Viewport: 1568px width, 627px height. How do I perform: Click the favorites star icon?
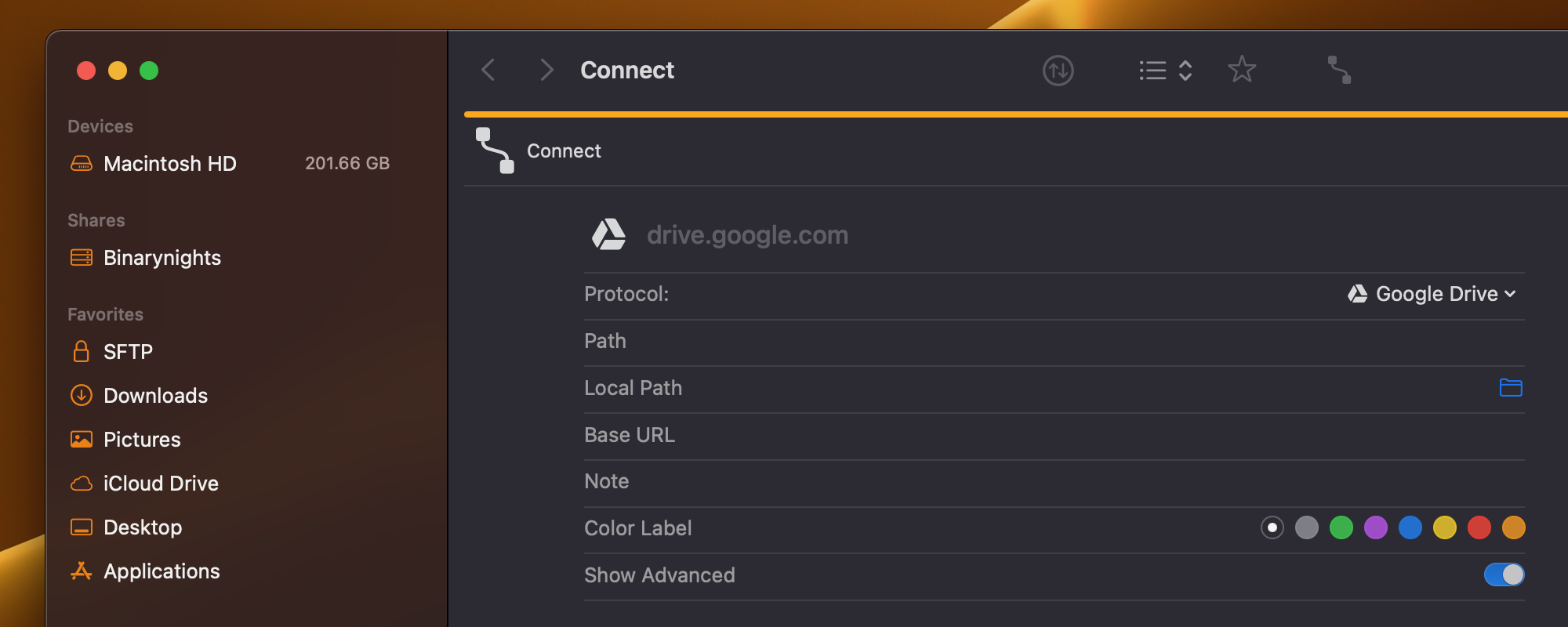coord(1242,70)
